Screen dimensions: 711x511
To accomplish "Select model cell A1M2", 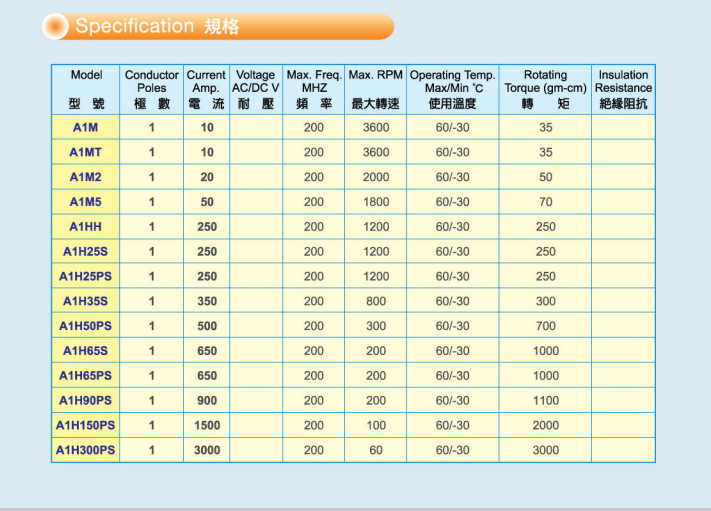I will [86, 177].
